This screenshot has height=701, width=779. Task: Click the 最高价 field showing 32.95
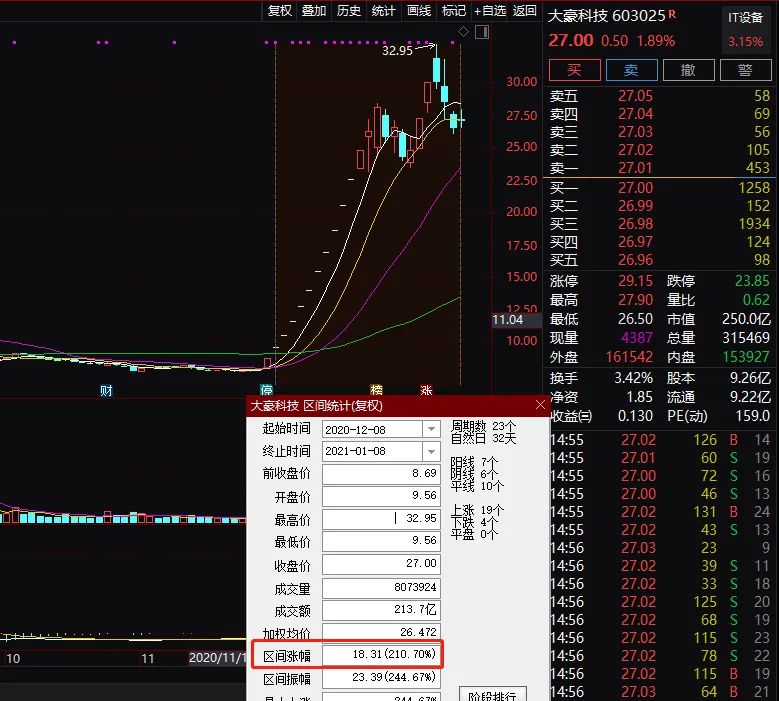(x=381, y=519)
